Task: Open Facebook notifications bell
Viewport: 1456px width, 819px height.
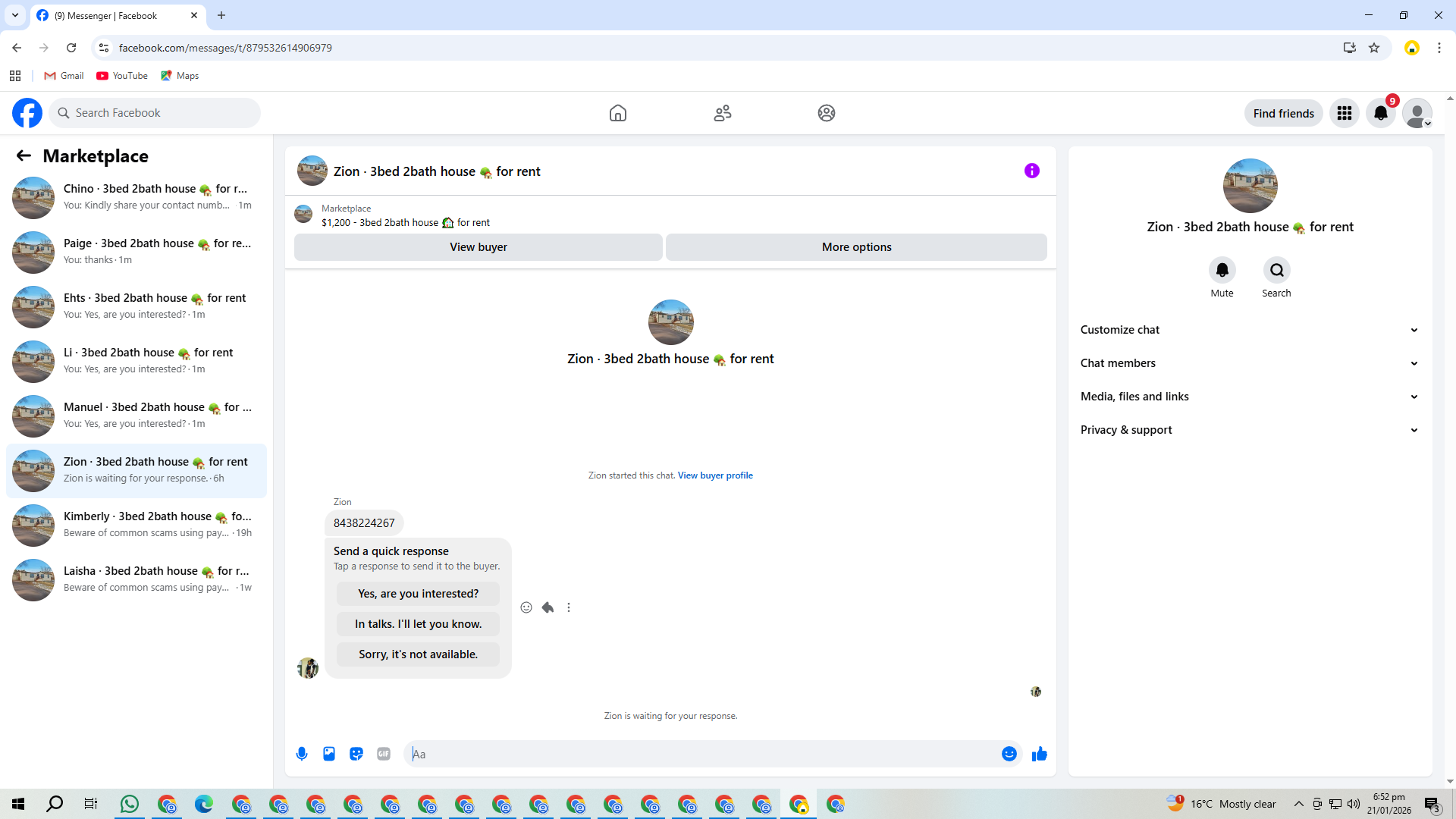Action: click(1380, 113)
